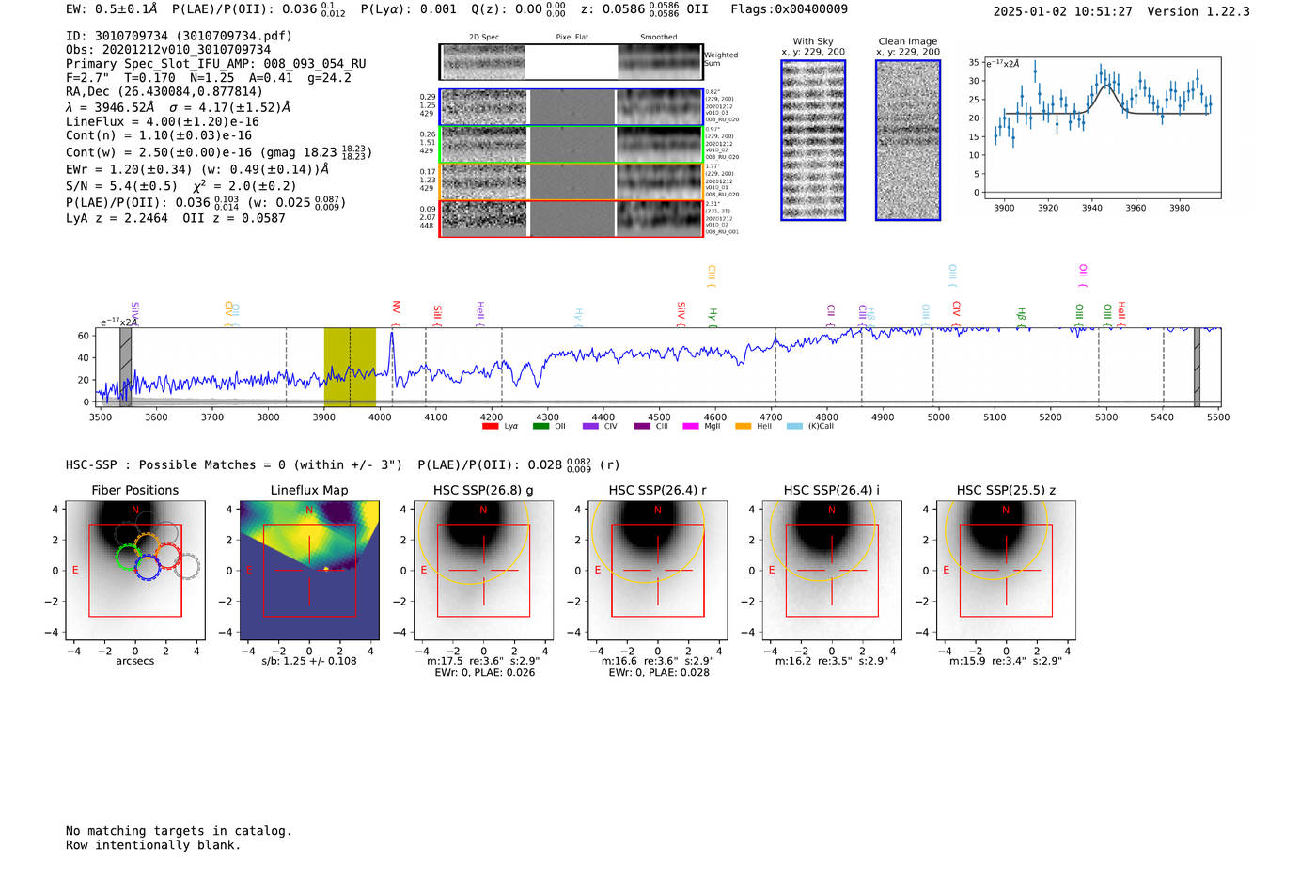The height and width of the screenshot is (896, 1316).
Task: Click the 'Row intentionally blank.' text
Action: 153,845
